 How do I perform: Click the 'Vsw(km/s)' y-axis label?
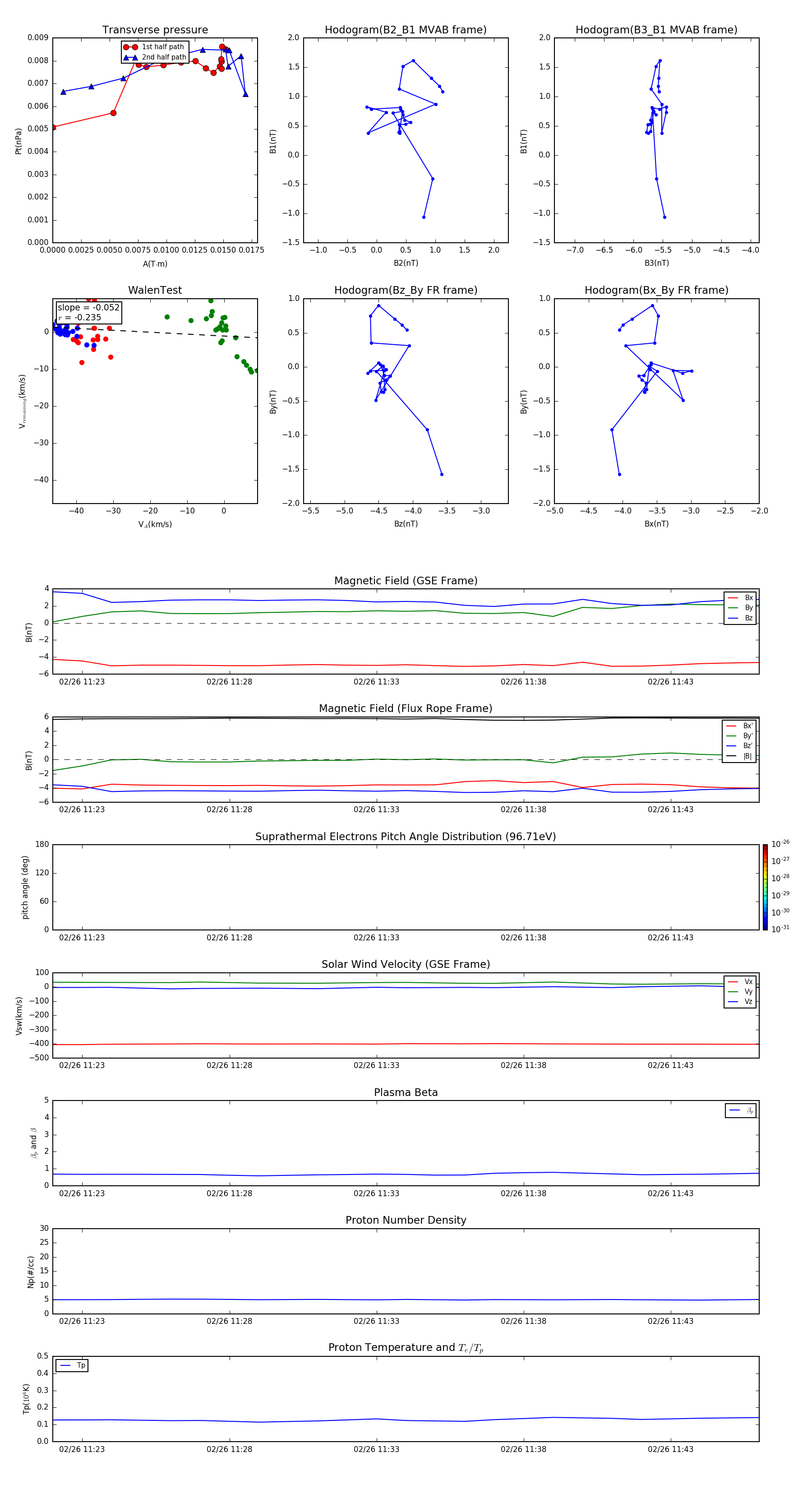point(19,1016)
